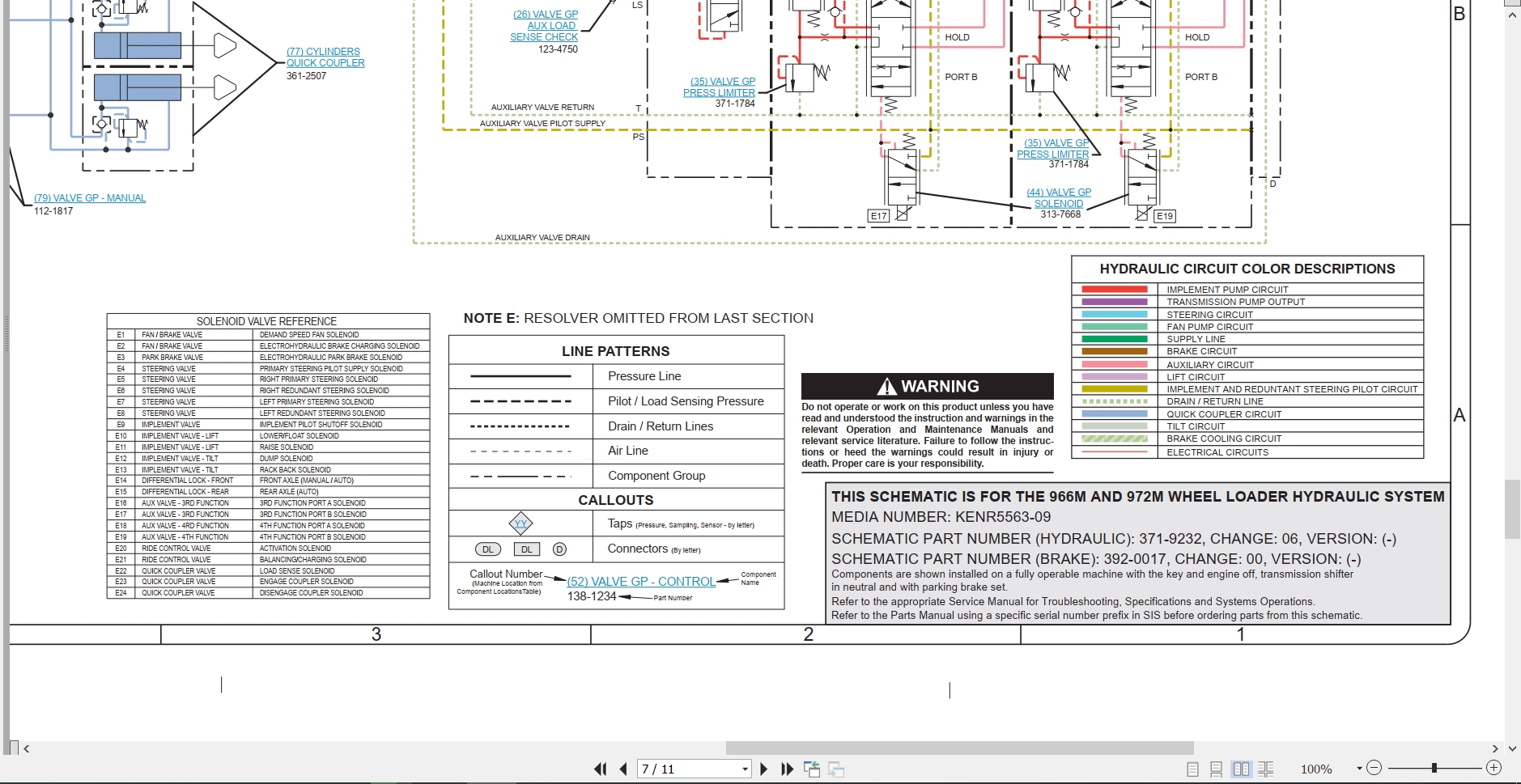
Task: Click the zoom slider handle
Action: click(x=1434, y=768)
